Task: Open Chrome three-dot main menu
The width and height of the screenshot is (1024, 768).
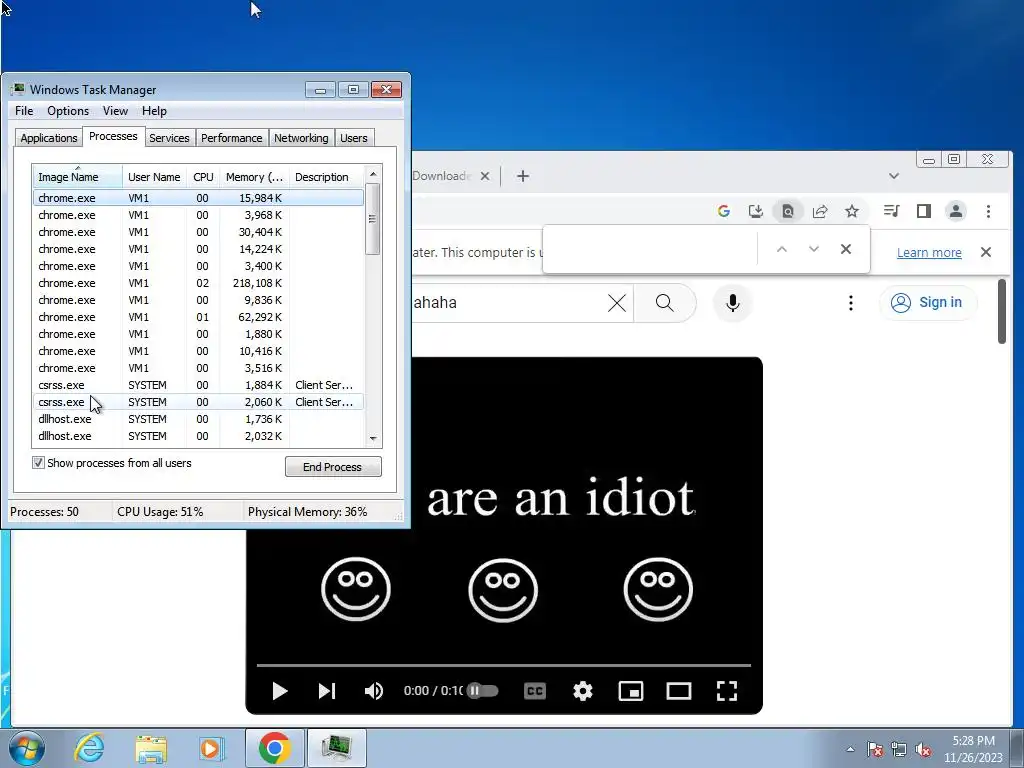Action: coord(988,211)
